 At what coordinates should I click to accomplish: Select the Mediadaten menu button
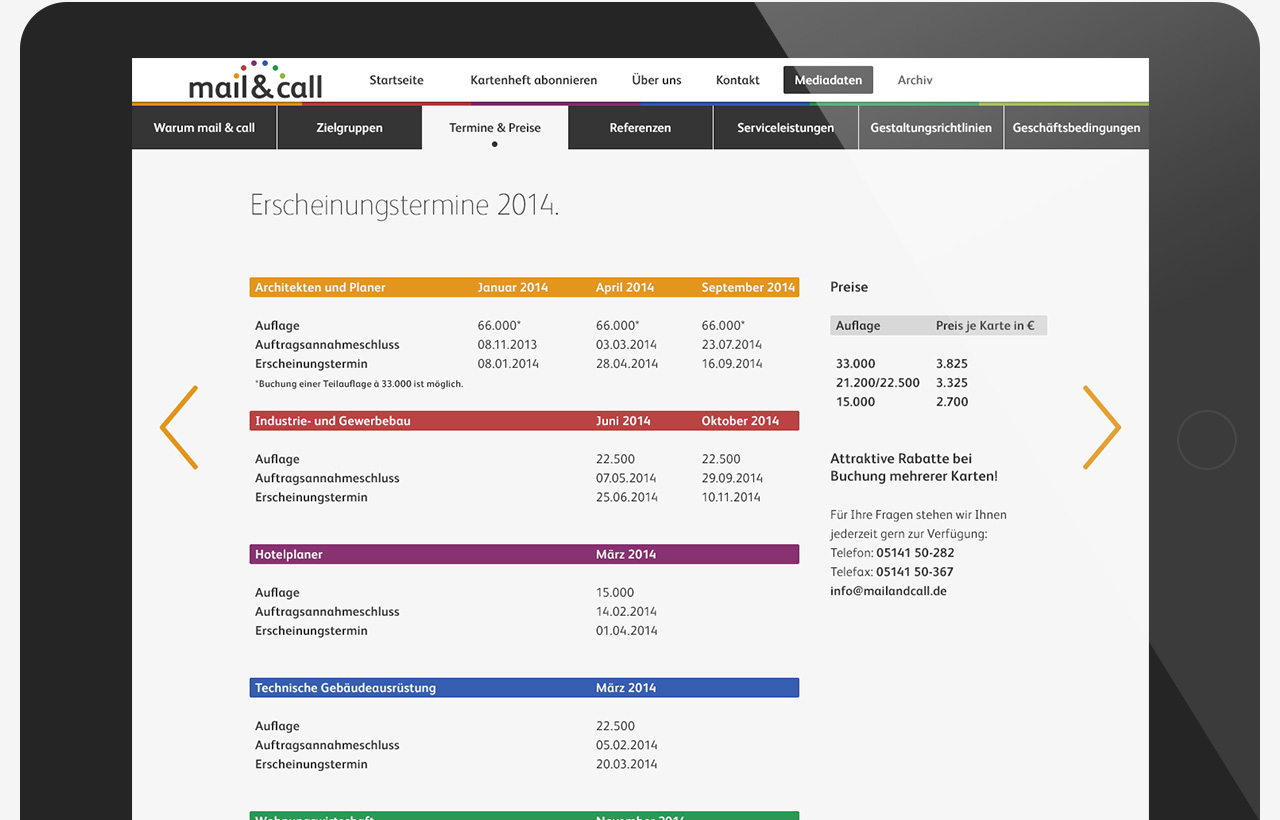[x=828, y=80]
